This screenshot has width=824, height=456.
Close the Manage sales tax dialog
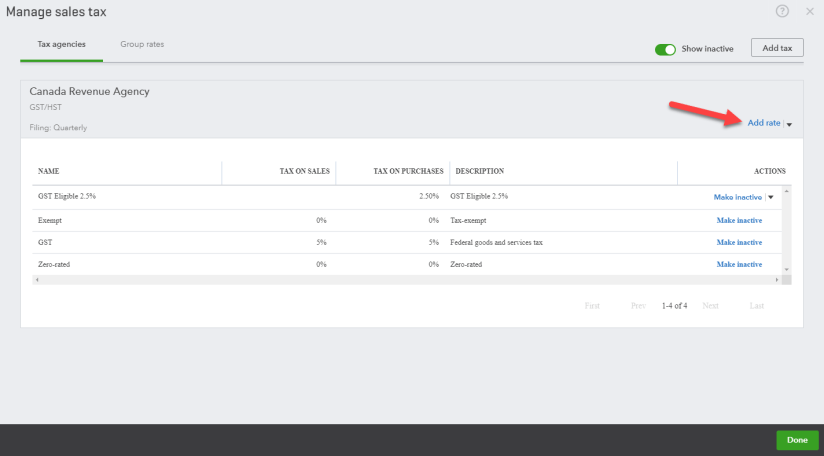point(809,12)
